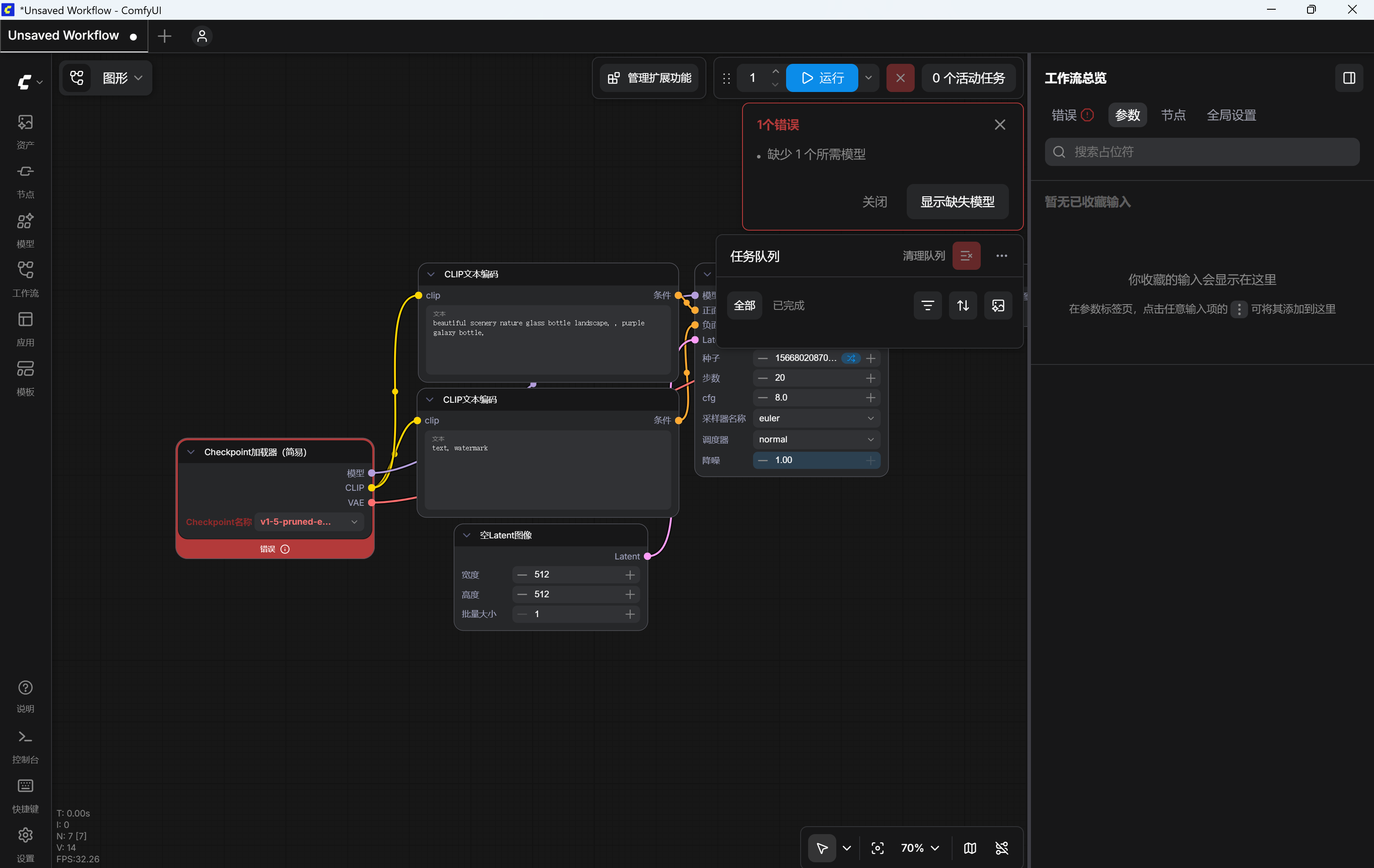Image resolution: width=1374 pixels, height=868 pixels.
Task: Toggle link visibility icon in bottom toolbar
Action: click(1002, 848)
